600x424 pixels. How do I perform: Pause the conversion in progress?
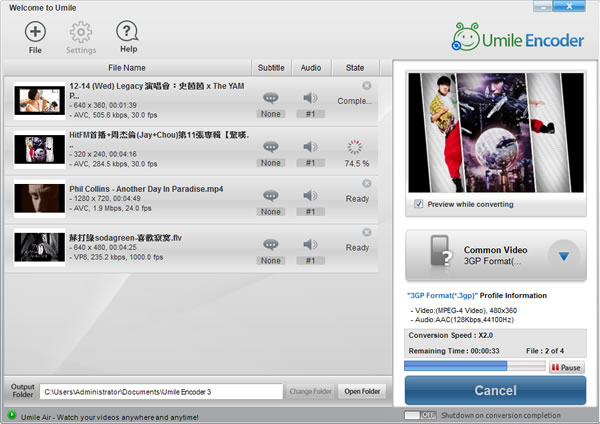567,367
